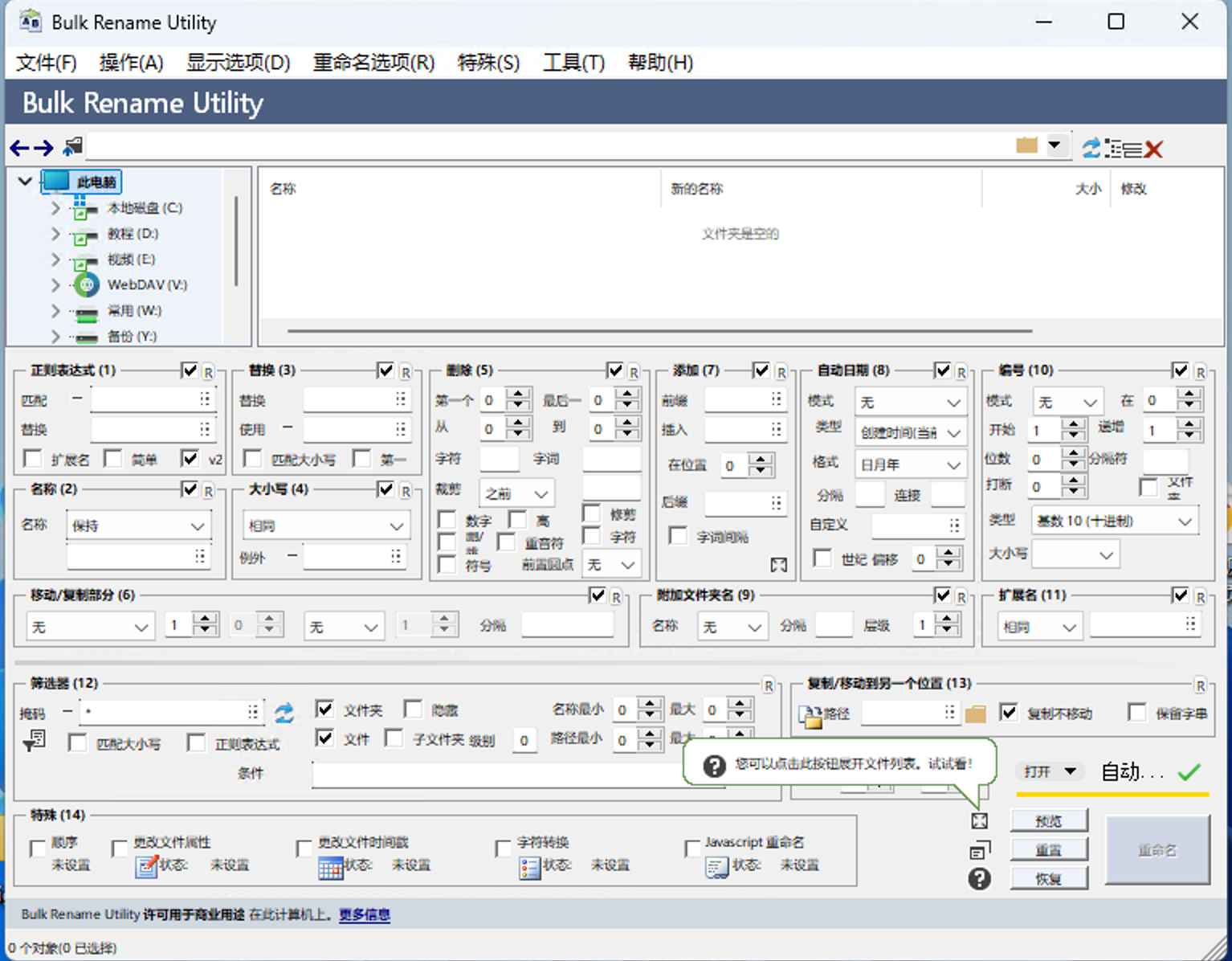Click the expand file list icon
Image resolution: width=1232 pixels, height=961 pixels.
point(979,820)
